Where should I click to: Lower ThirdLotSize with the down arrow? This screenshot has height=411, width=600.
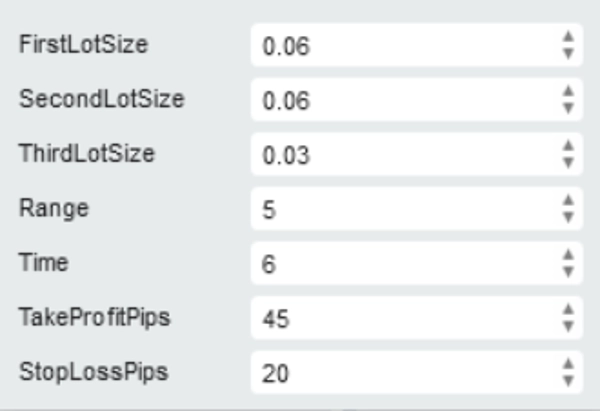coord(568,163)
